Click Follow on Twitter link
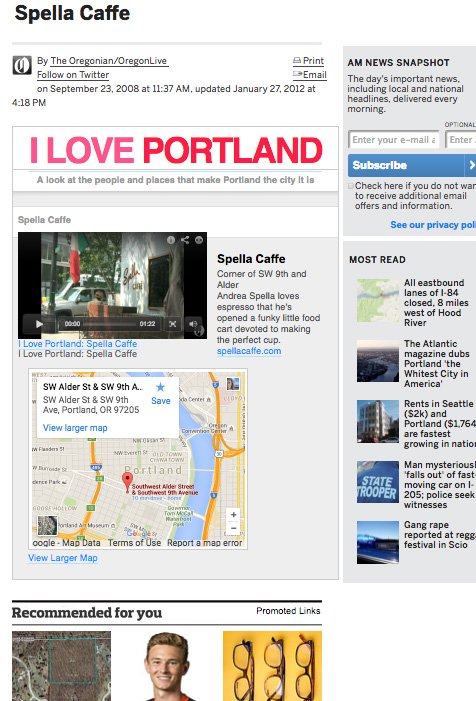This screenshot has width=476, height=701. [x=73, y=75]
